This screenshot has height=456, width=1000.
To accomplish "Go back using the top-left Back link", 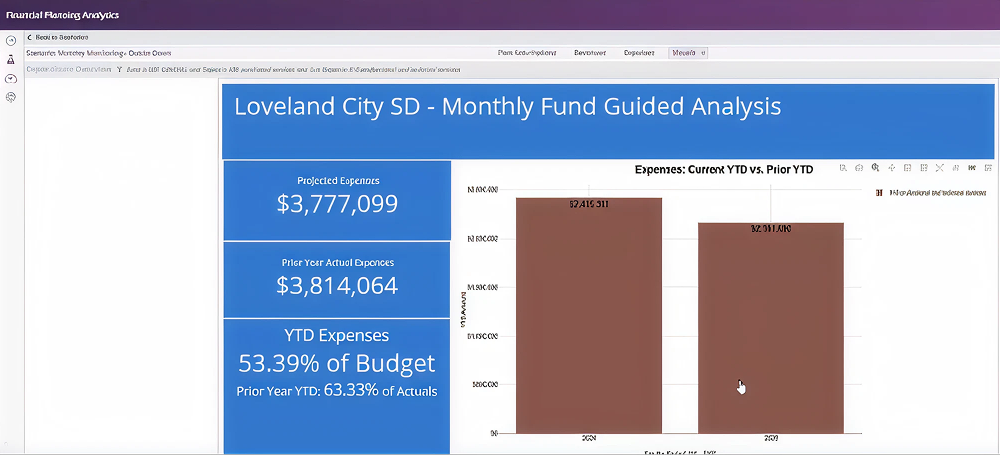I will click(58, 38).
